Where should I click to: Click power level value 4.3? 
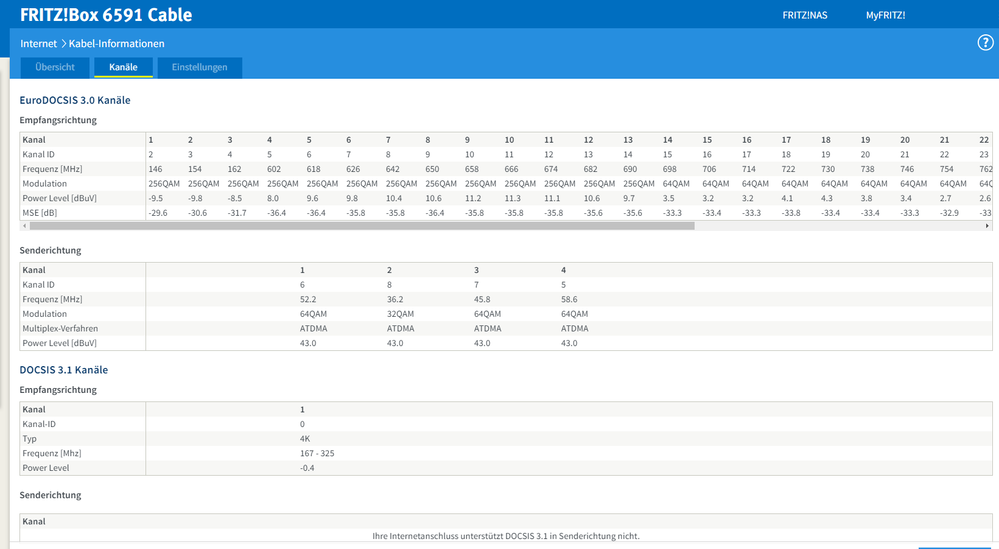pos(827,198)
